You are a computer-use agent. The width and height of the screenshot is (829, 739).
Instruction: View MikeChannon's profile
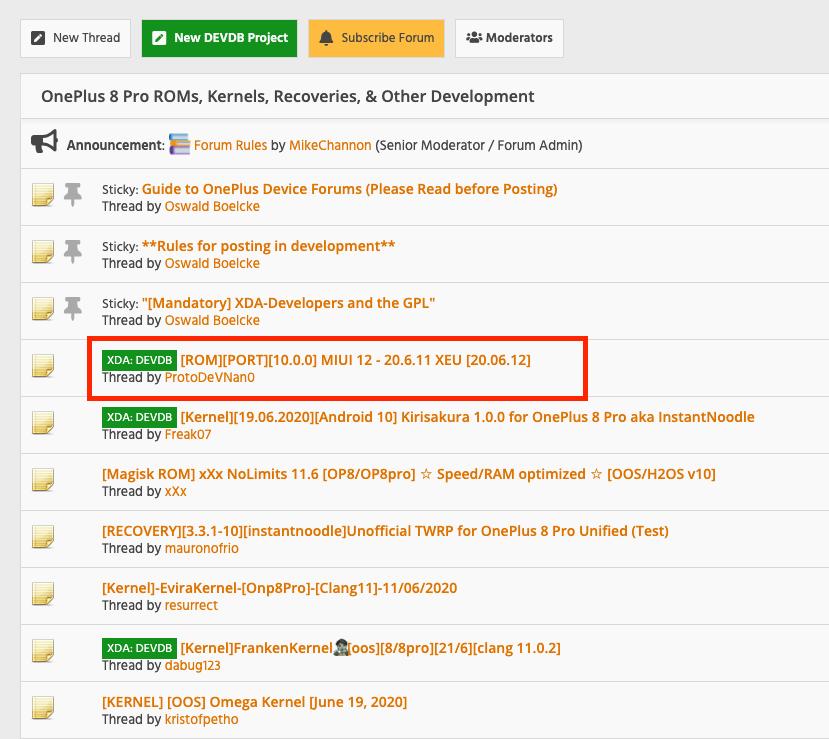coord(330,145)
